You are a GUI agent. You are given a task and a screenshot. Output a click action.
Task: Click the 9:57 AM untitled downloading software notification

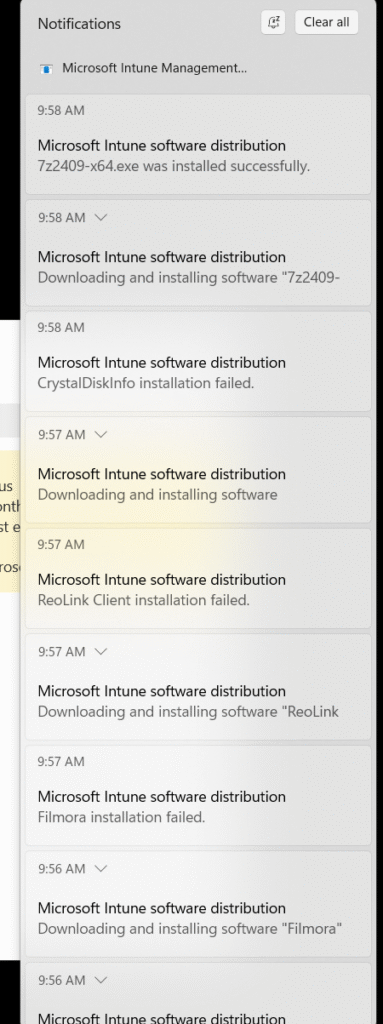198,470
